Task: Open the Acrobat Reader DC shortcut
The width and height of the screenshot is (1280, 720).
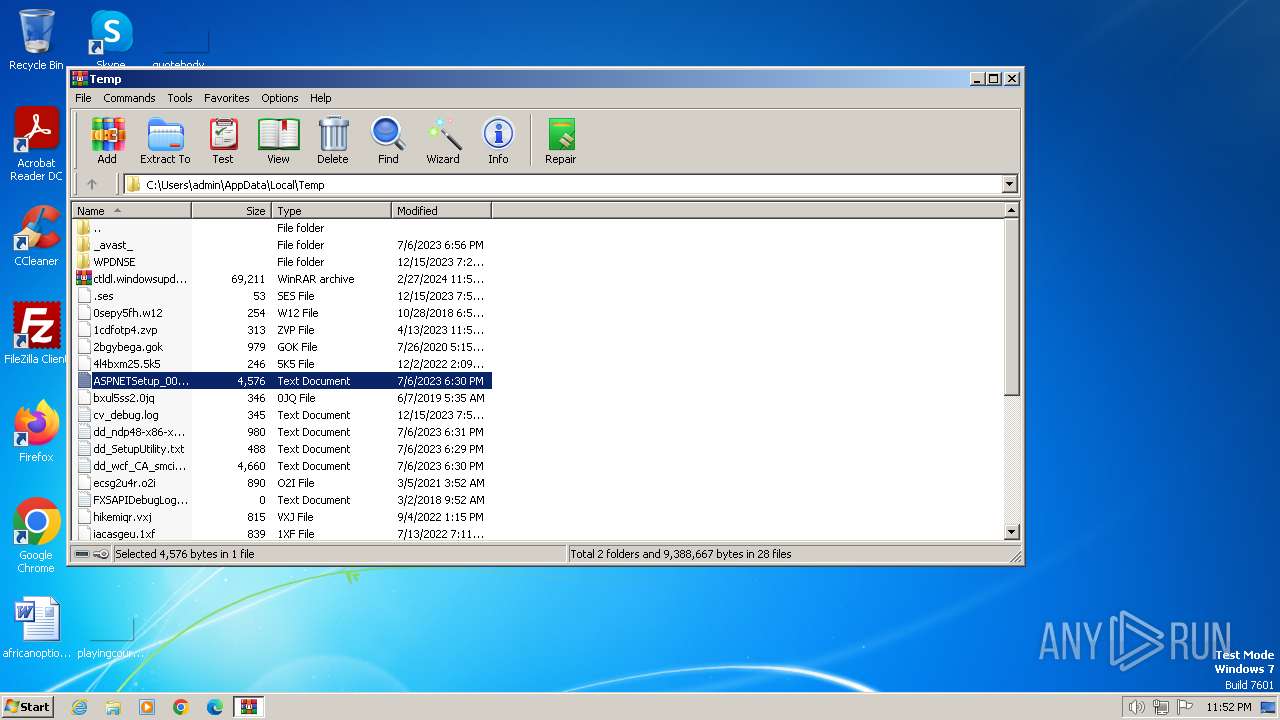Action: 36,145
